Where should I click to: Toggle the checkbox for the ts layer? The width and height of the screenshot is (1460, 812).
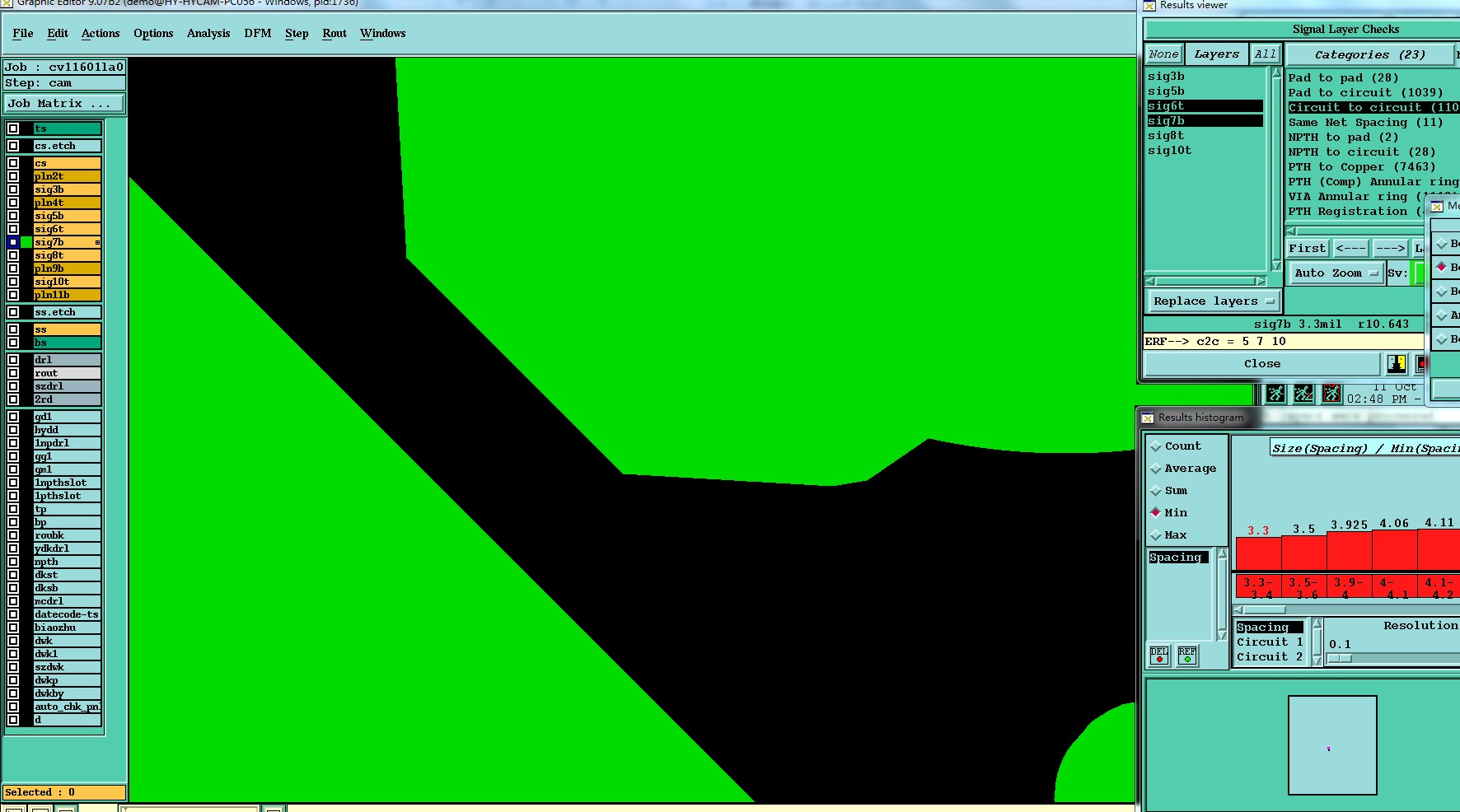click(13, 128)
